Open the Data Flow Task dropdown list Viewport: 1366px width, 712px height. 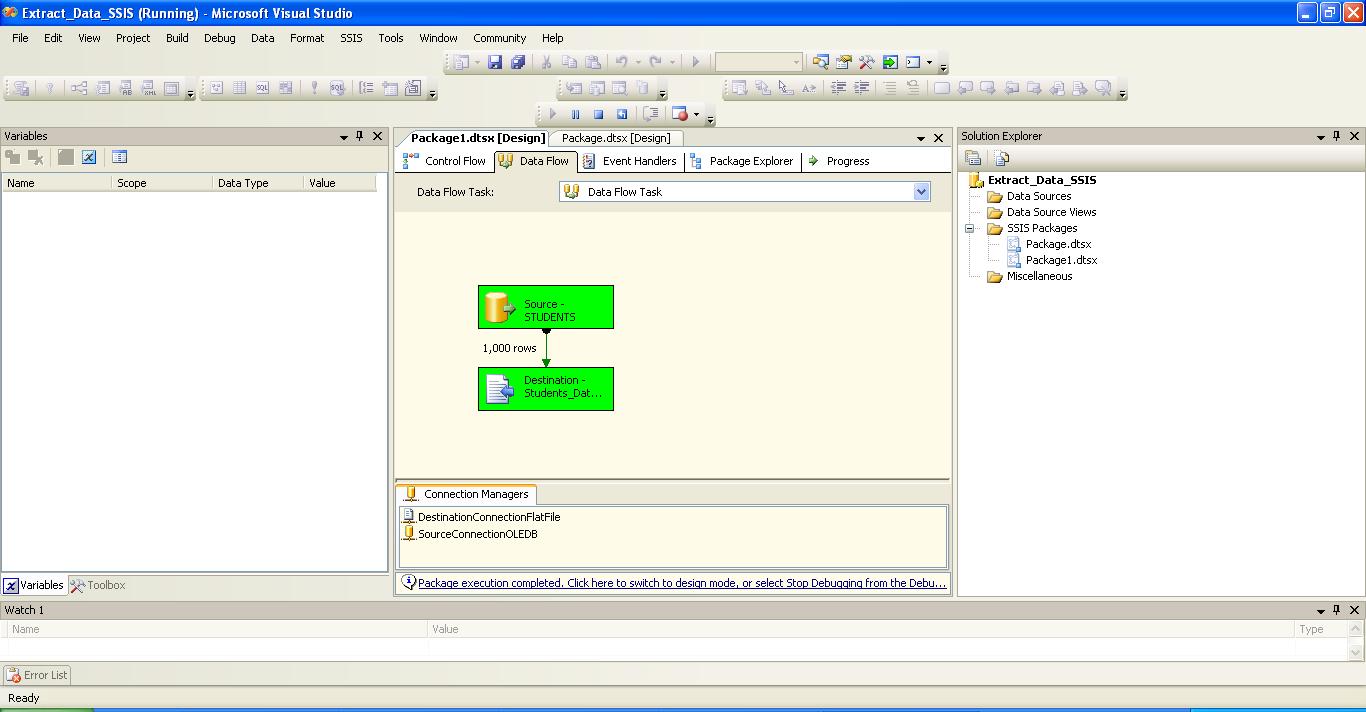click(921, 191)
